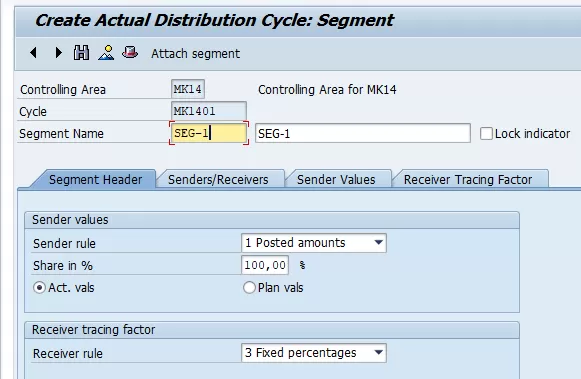Click the overview mountain-person icon

pyautogui.click(x=106, y=53)
